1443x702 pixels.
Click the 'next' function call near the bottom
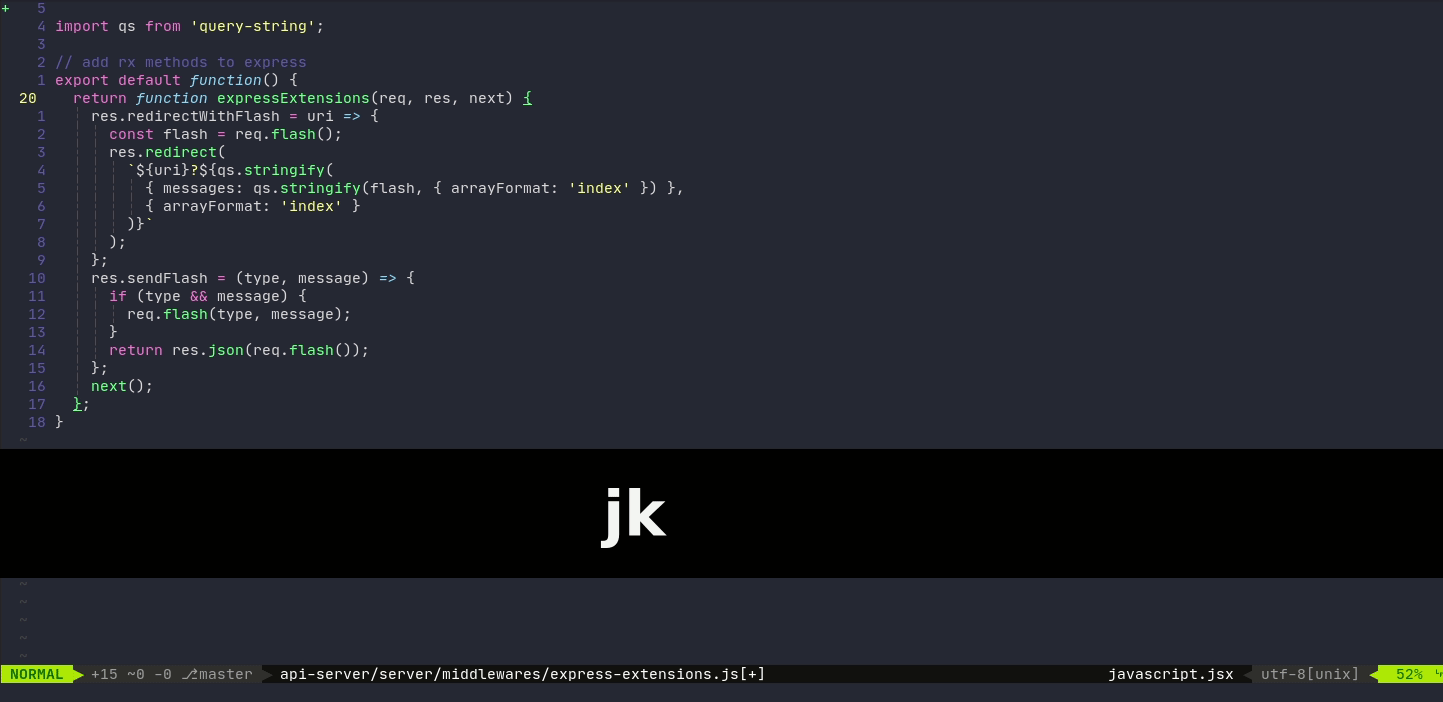109,386
